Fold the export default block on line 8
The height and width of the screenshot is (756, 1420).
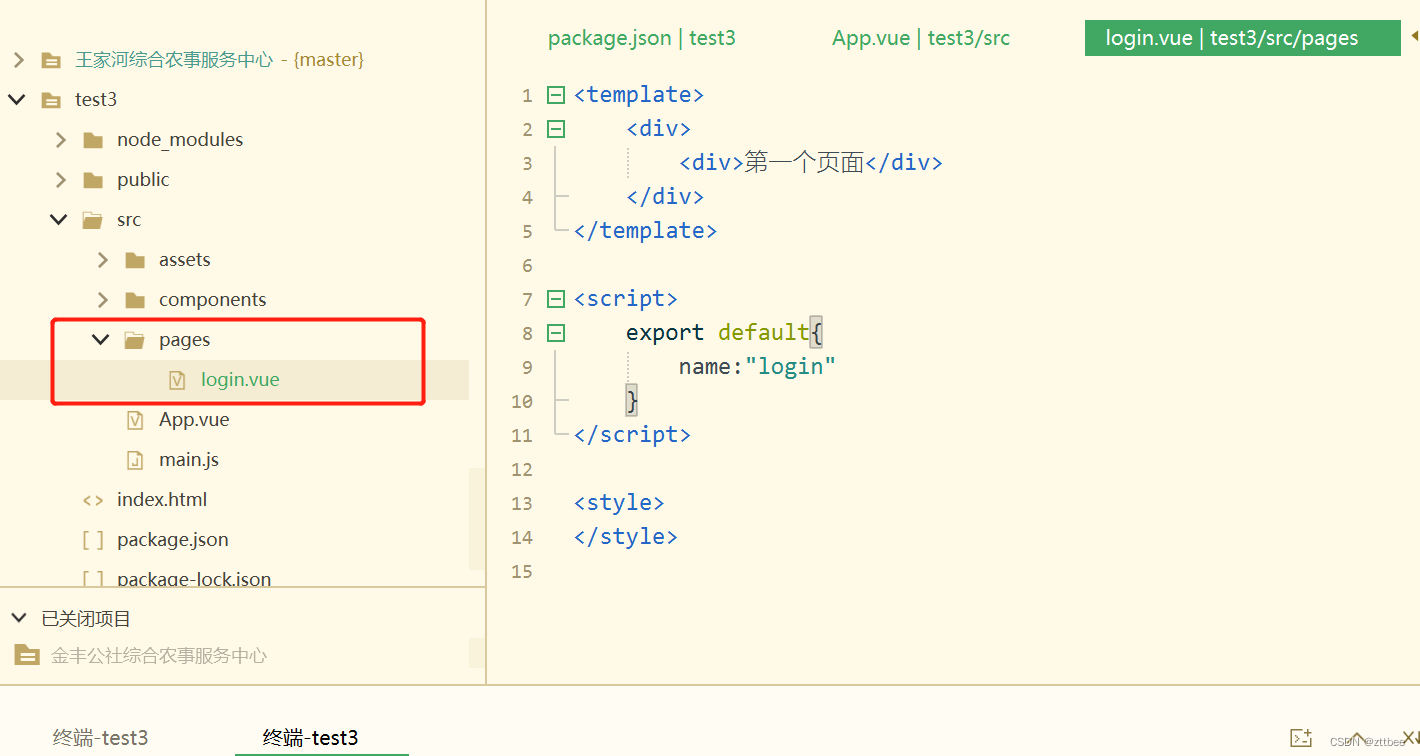pyautogui.click(x=556, y=333)
